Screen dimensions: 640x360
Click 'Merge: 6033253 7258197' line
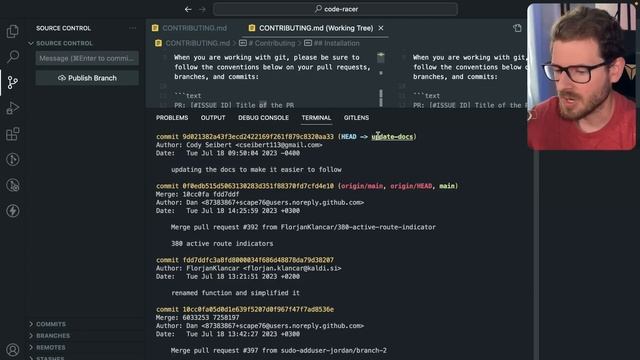(197, 318)
